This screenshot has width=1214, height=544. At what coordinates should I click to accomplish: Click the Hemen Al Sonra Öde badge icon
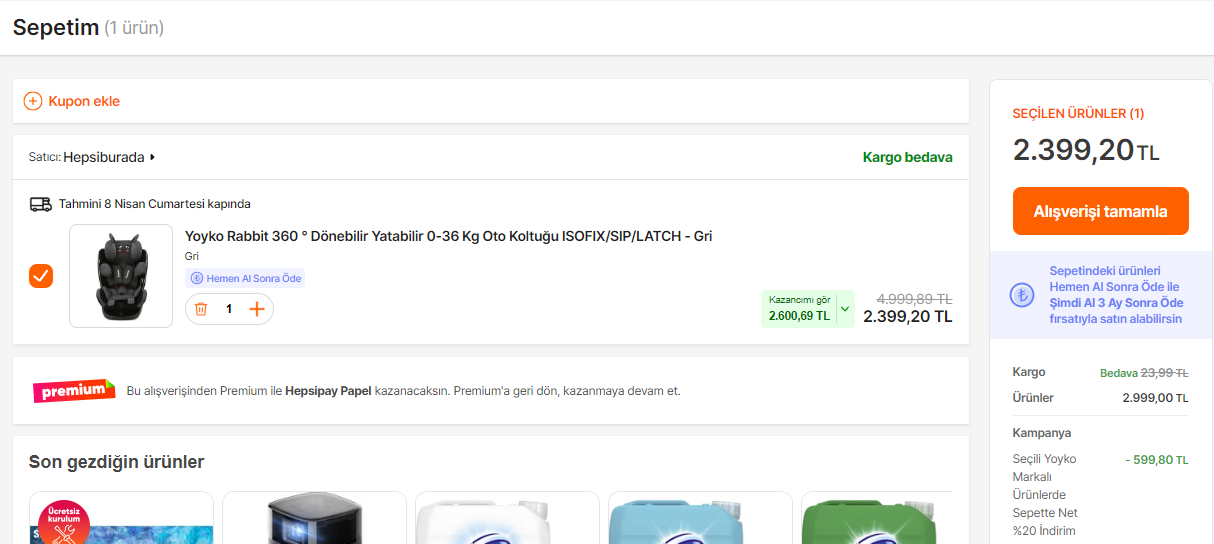197,278
